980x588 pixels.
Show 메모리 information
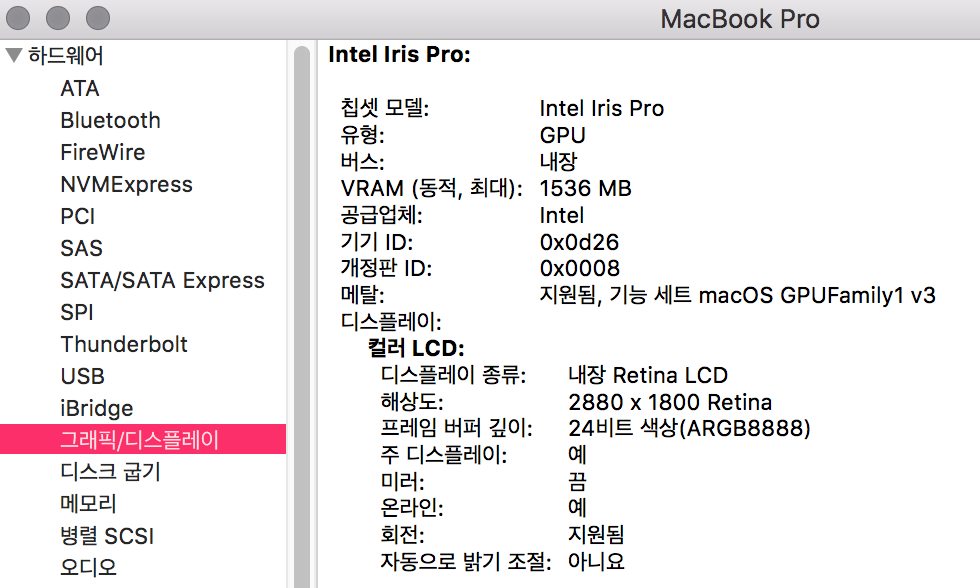coord(88,504)
